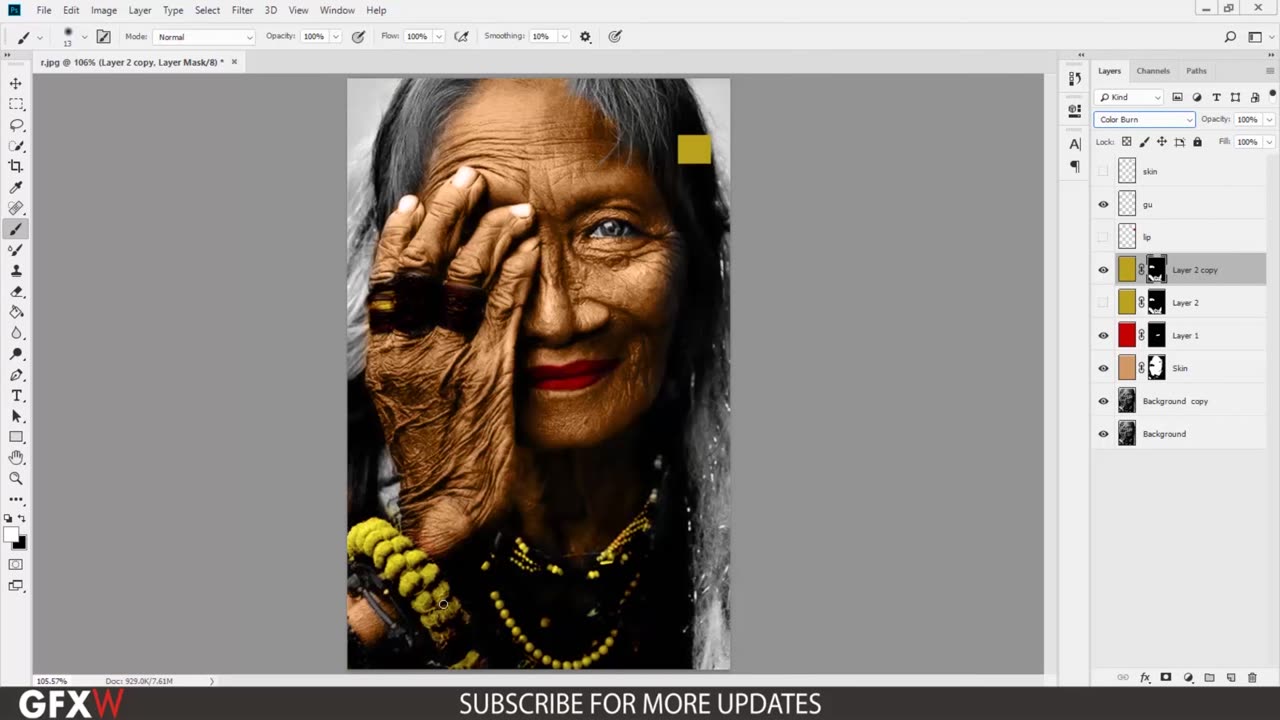Hide the Layer 2 copy layer
1280x720 pixels.
(1103, 270)
